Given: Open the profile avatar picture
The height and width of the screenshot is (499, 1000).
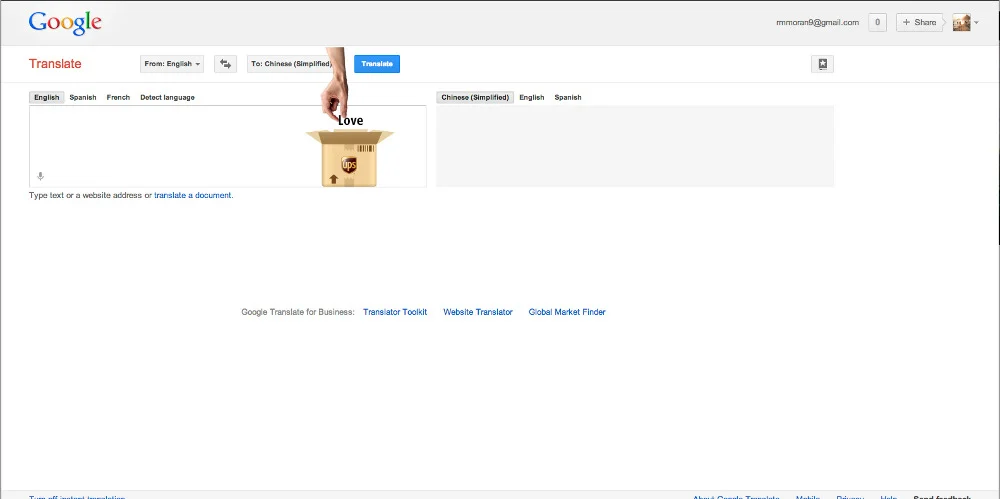Looking at the screenshot, I should 961,22.
